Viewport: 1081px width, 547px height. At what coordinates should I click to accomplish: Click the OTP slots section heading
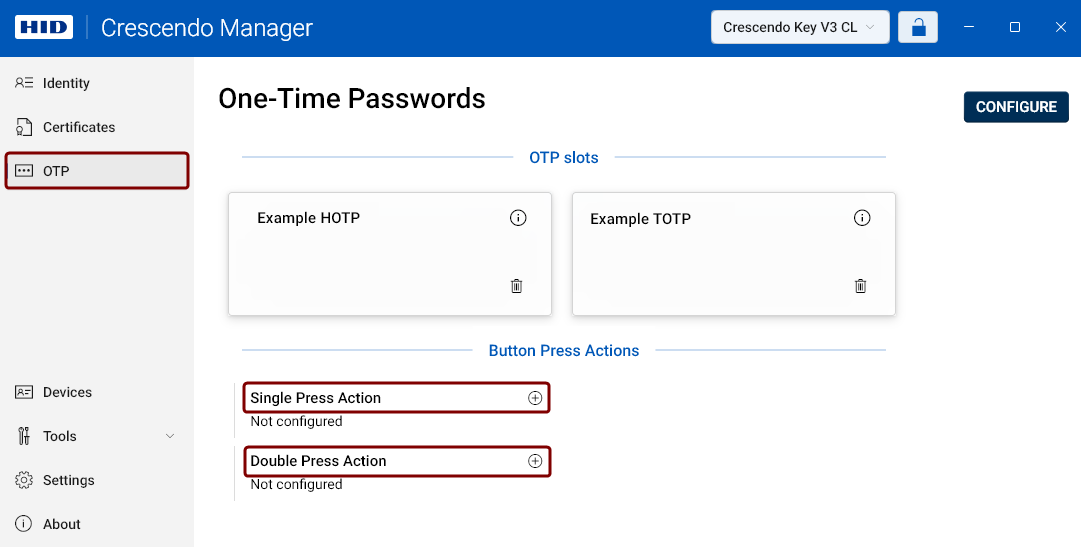(564, 158)
